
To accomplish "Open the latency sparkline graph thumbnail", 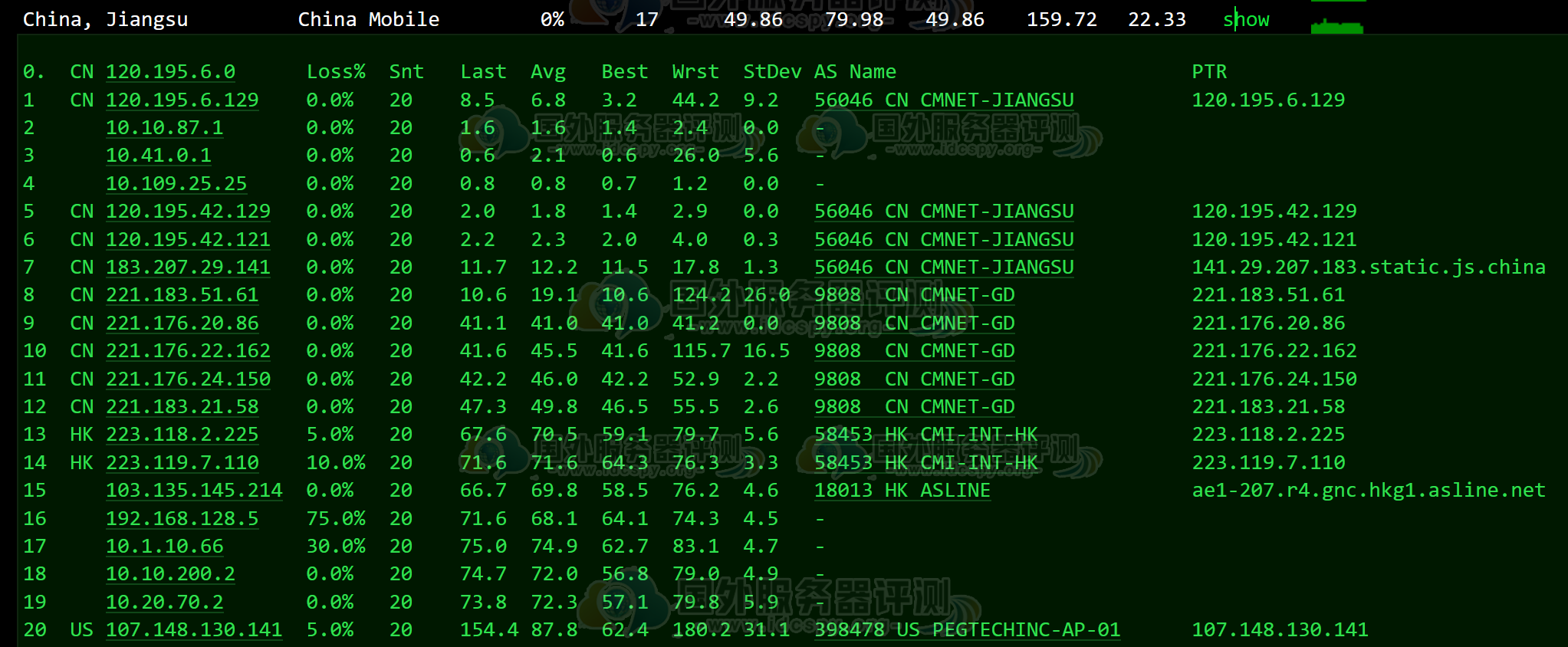I will pos(1336,26).
